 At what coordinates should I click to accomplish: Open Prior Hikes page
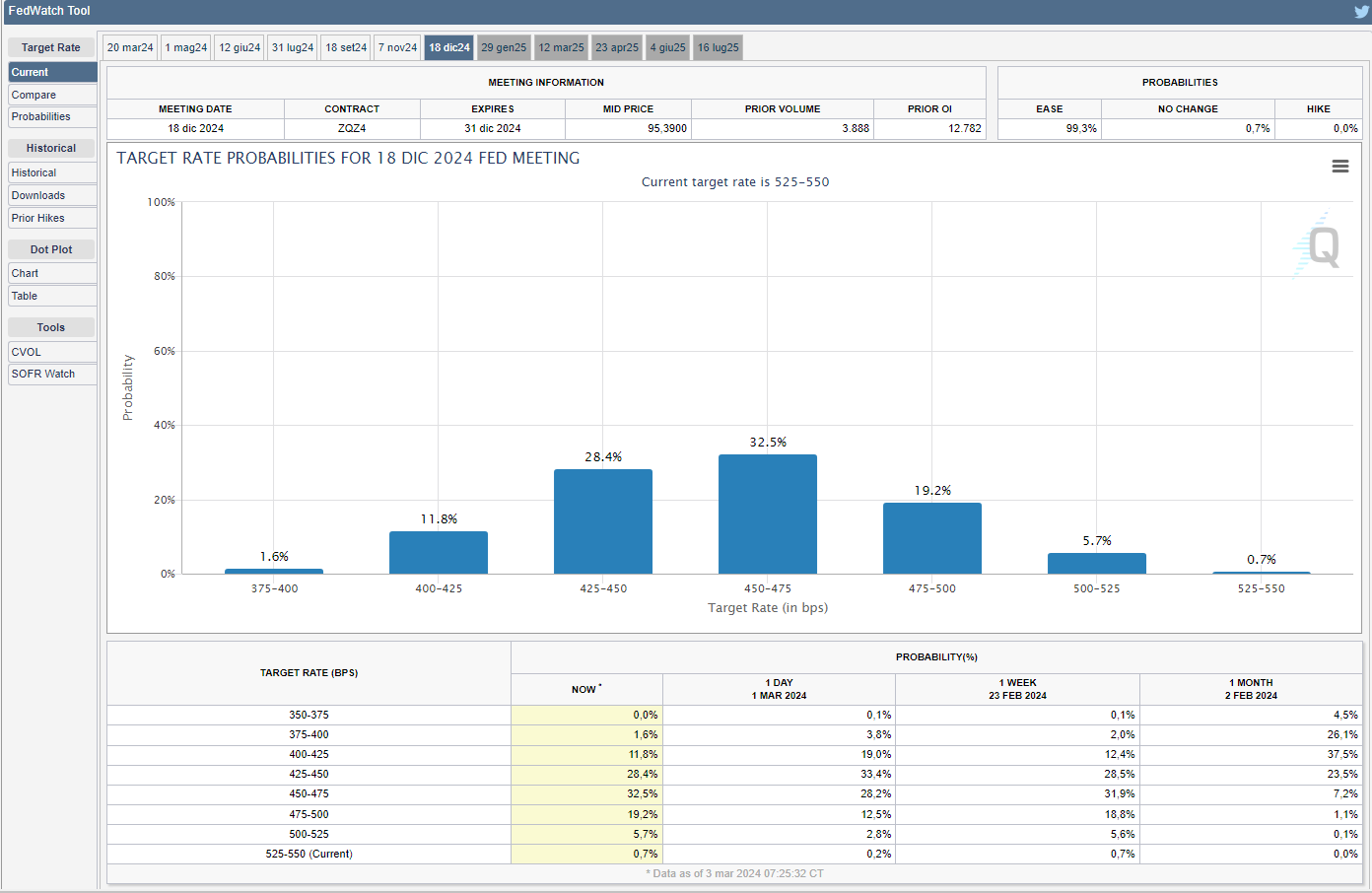tap(52, 218)
